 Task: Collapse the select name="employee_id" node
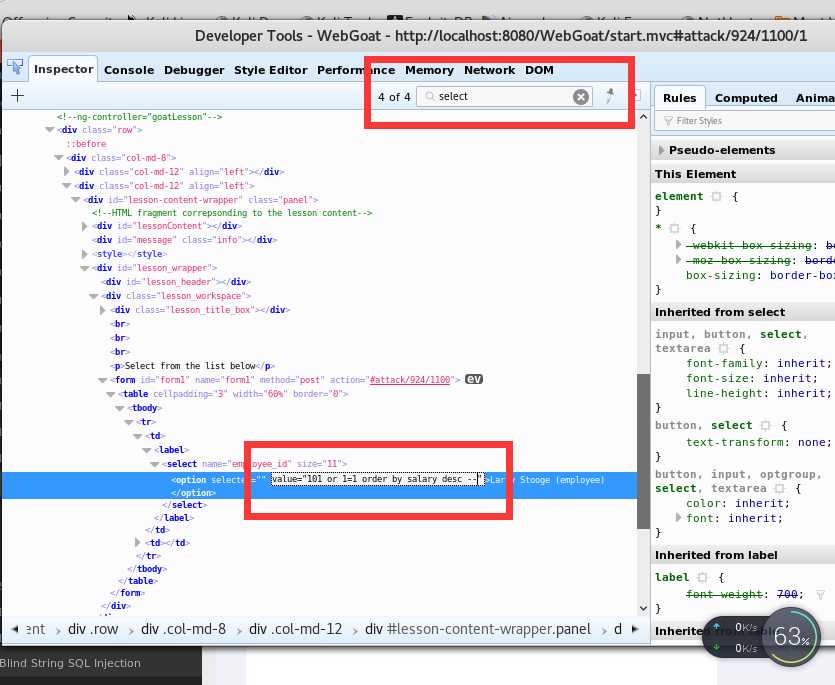pos(155,464)
